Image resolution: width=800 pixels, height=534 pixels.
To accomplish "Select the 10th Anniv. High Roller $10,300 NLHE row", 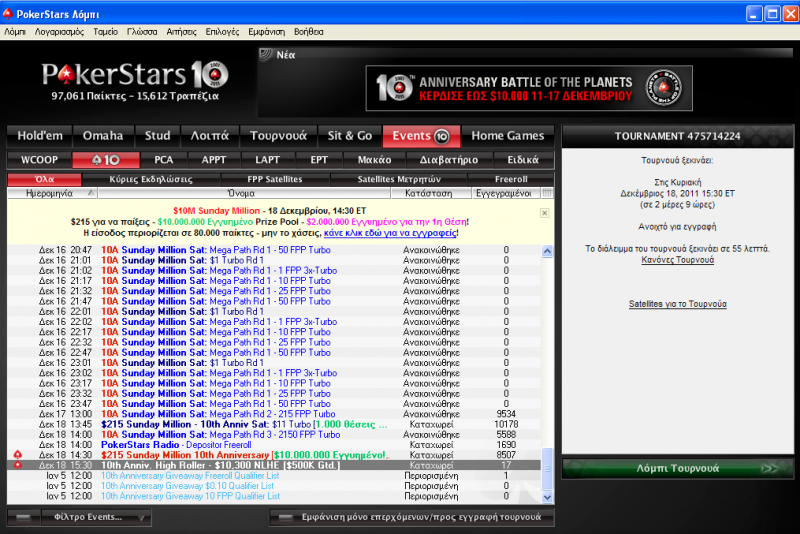I will [274, 465].
